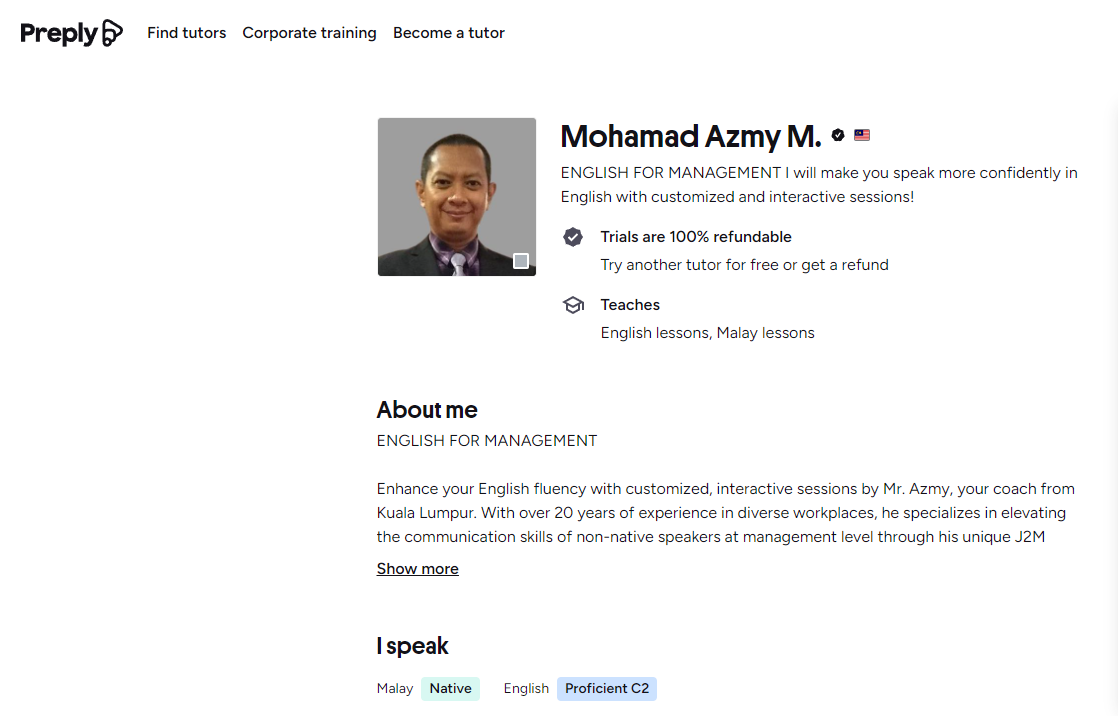Click the Proficient C2 English badge

point(607,689)
